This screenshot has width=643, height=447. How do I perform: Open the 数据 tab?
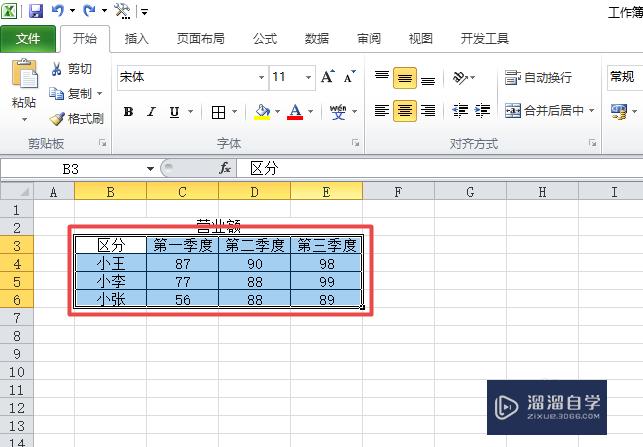[317, 39]
